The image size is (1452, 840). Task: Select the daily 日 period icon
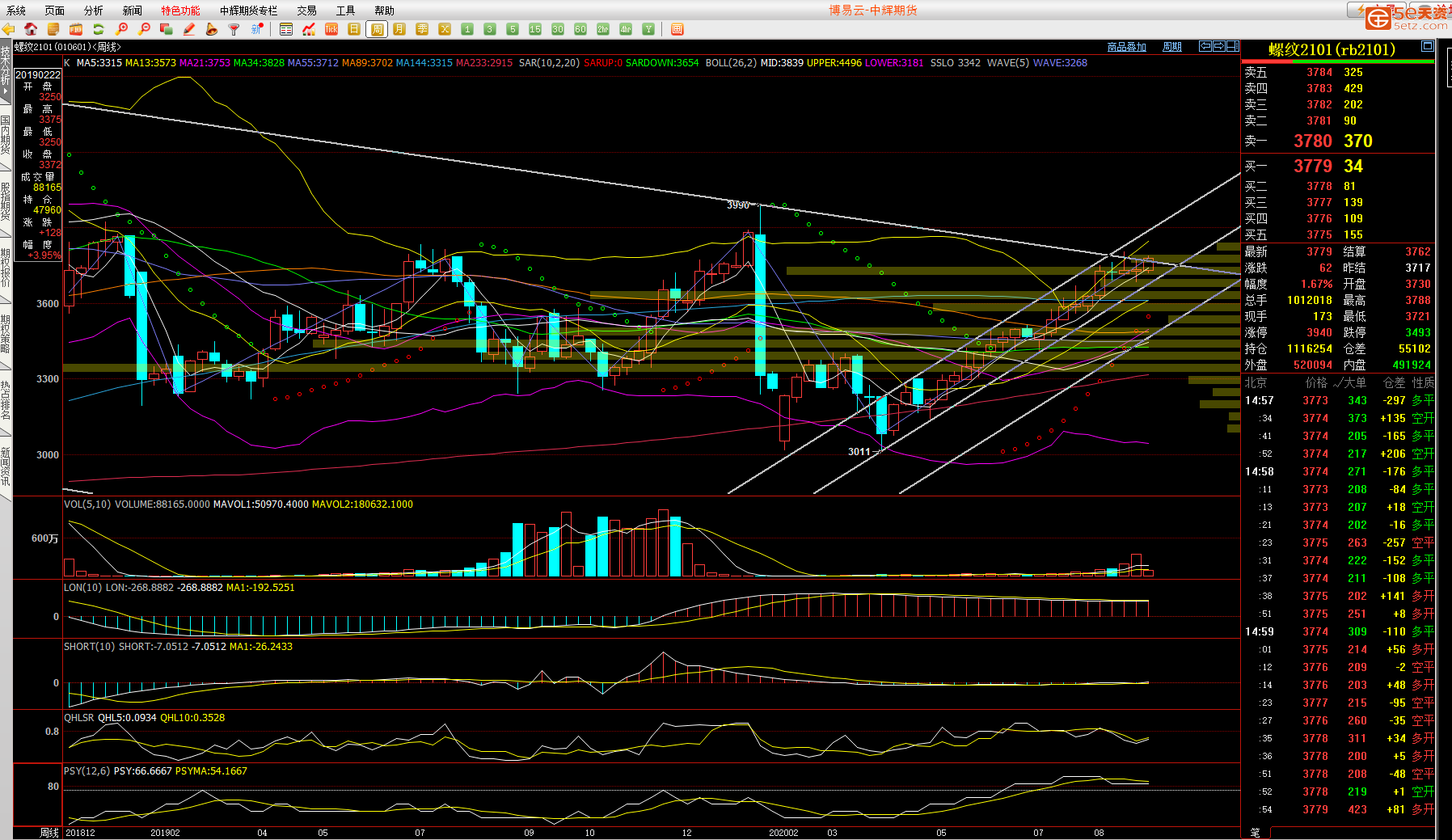pyautogui.click(x=354, y=29)
